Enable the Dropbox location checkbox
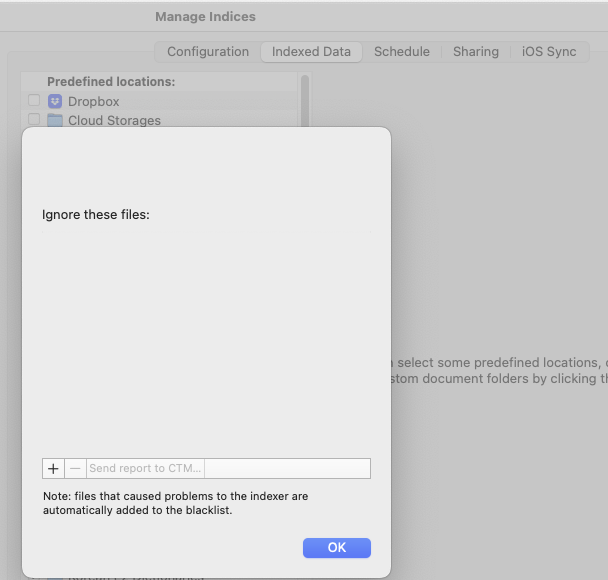Image resolution: width=608 pixels, height=580 pixels. pyautogui.click(x=34, y=101)
